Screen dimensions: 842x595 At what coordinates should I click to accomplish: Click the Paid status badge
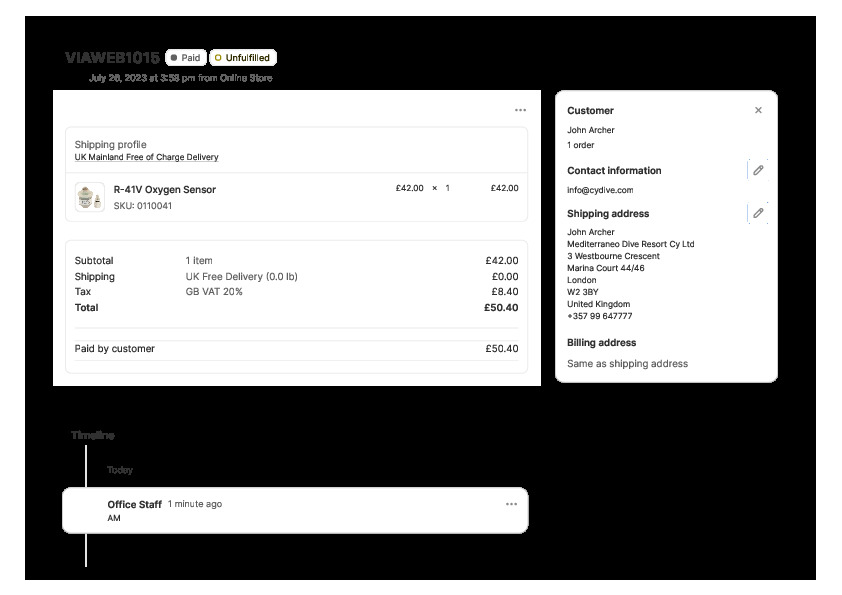186,58
